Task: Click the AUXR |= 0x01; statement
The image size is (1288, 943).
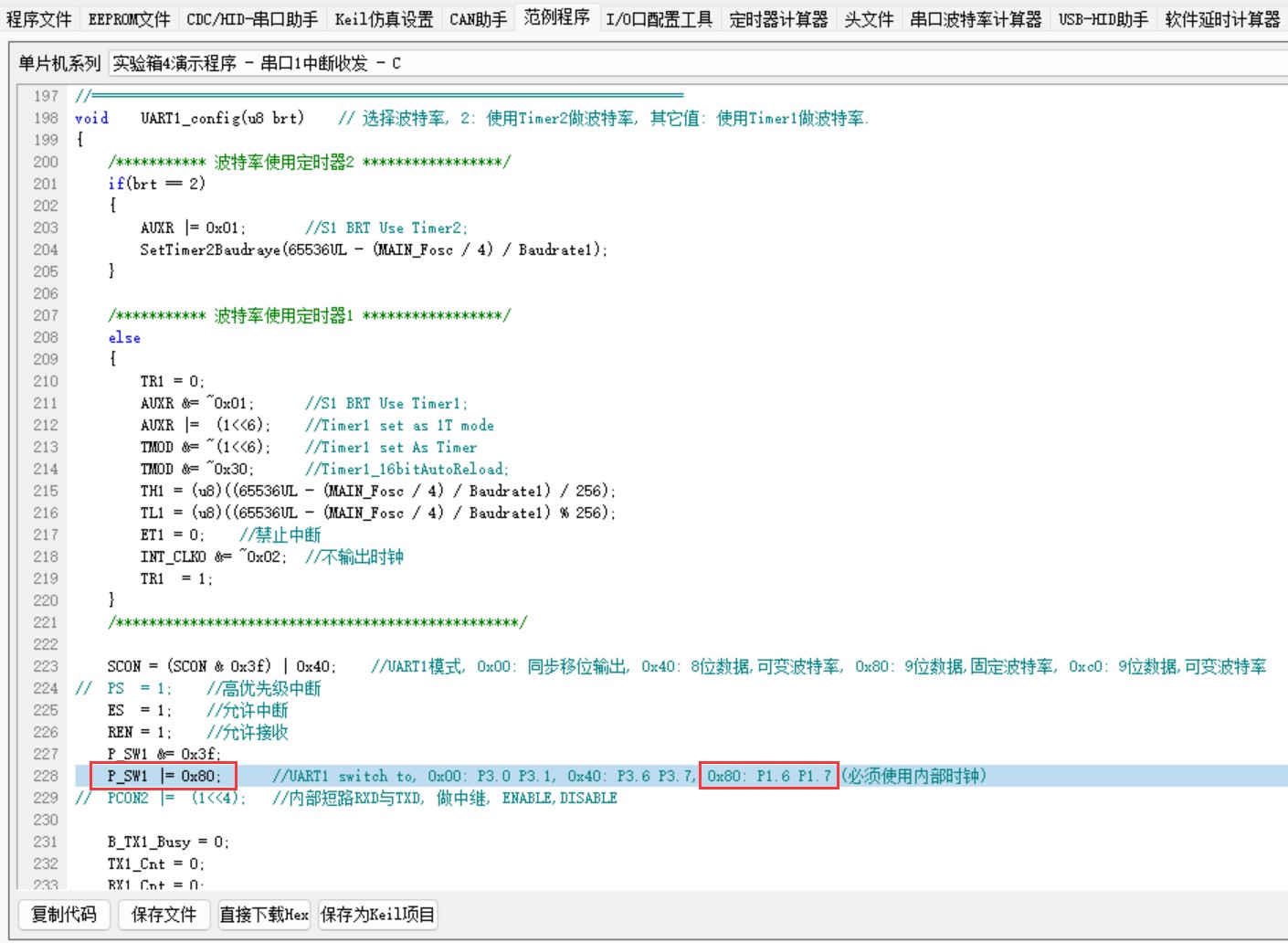Action: pos(193,228)
